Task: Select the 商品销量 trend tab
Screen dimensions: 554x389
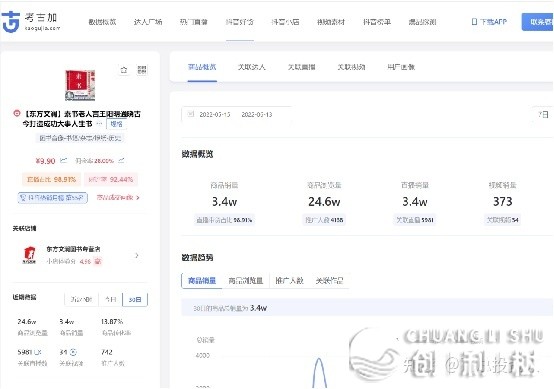Action: (x=202, y=281)
